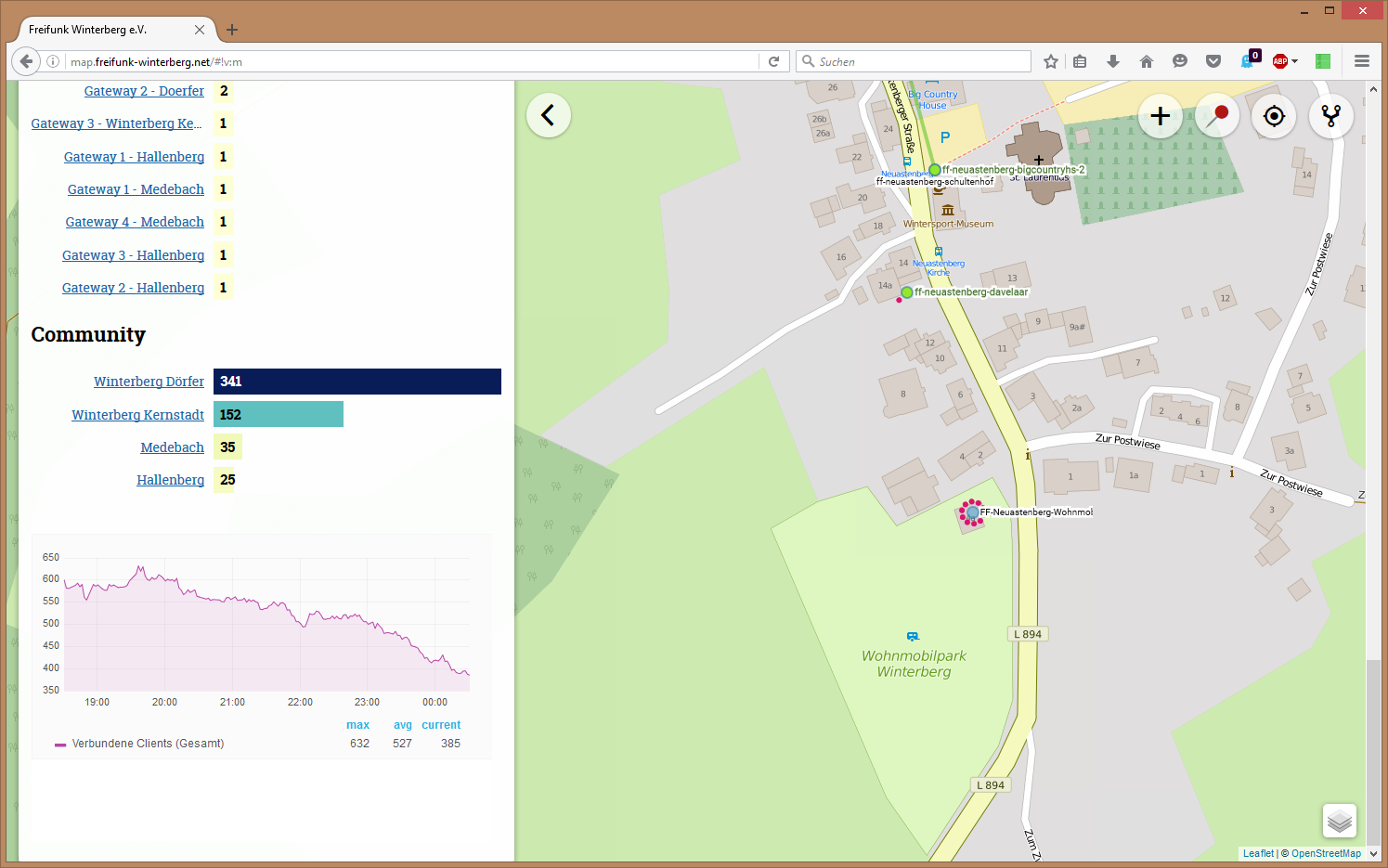Click the notification extension icon with badge
Screen dimensions: 1388x868
pyautogui.click(x=1250, y=60)
